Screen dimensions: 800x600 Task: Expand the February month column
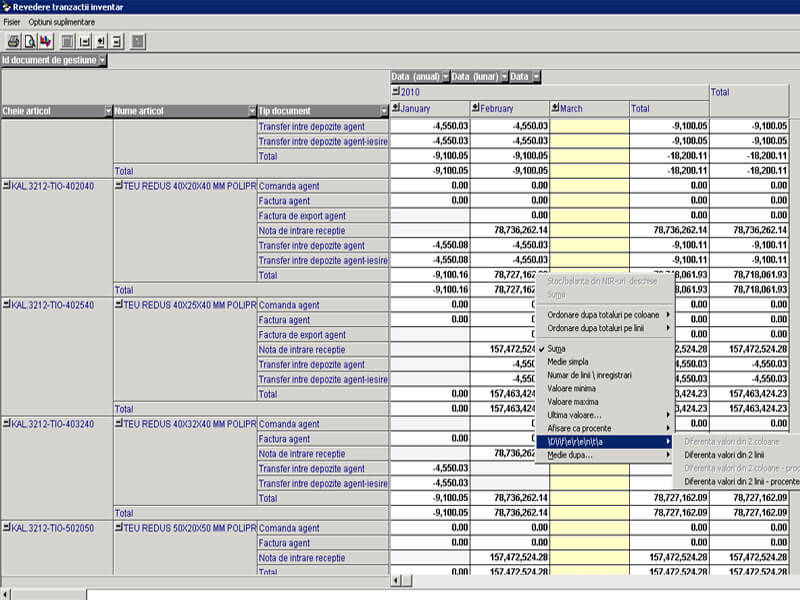[475, 108]
